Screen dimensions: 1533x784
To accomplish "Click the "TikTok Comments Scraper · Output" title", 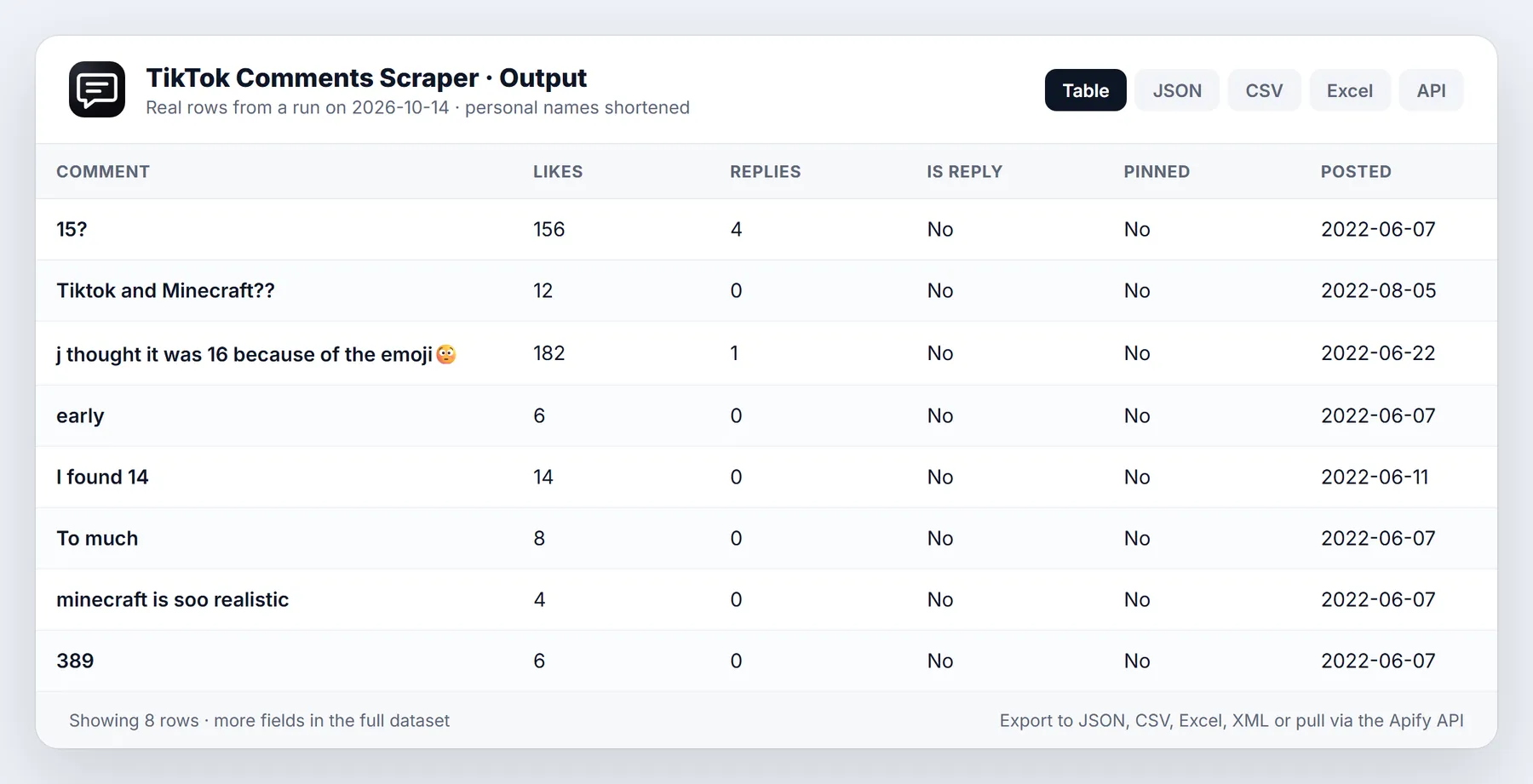I will point(366,78).
